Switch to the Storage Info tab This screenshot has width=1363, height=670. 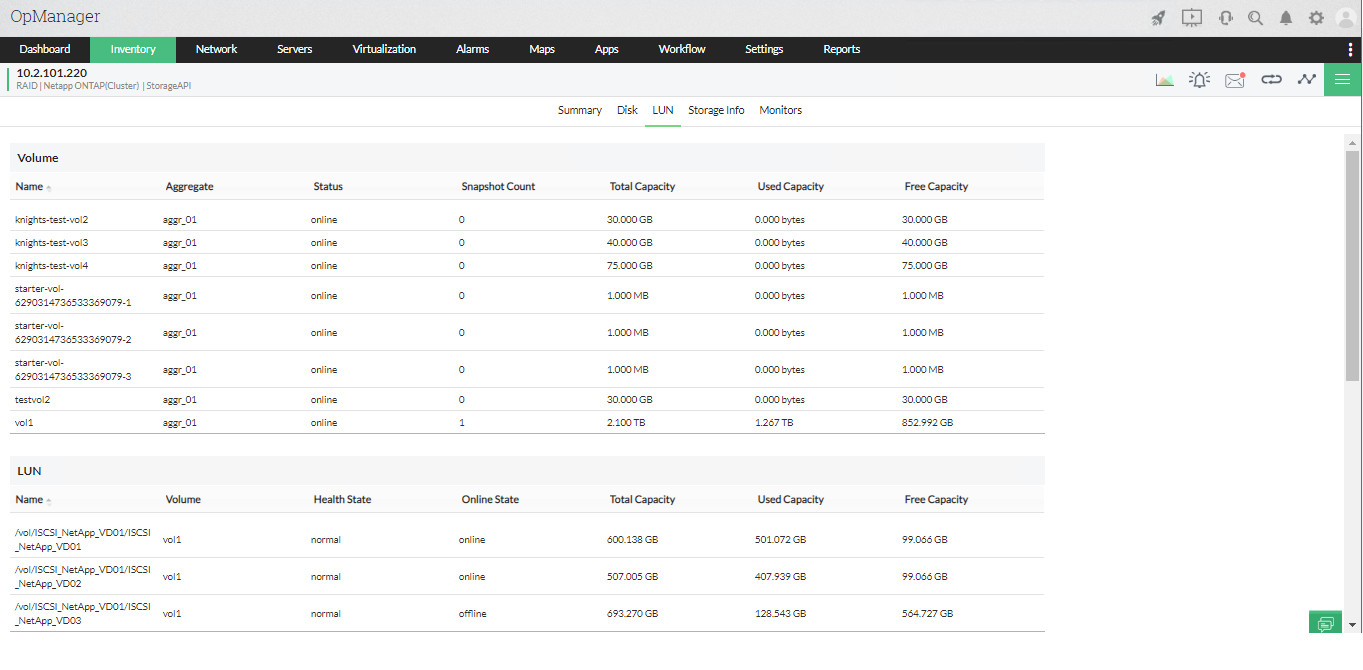coord(716,110)
